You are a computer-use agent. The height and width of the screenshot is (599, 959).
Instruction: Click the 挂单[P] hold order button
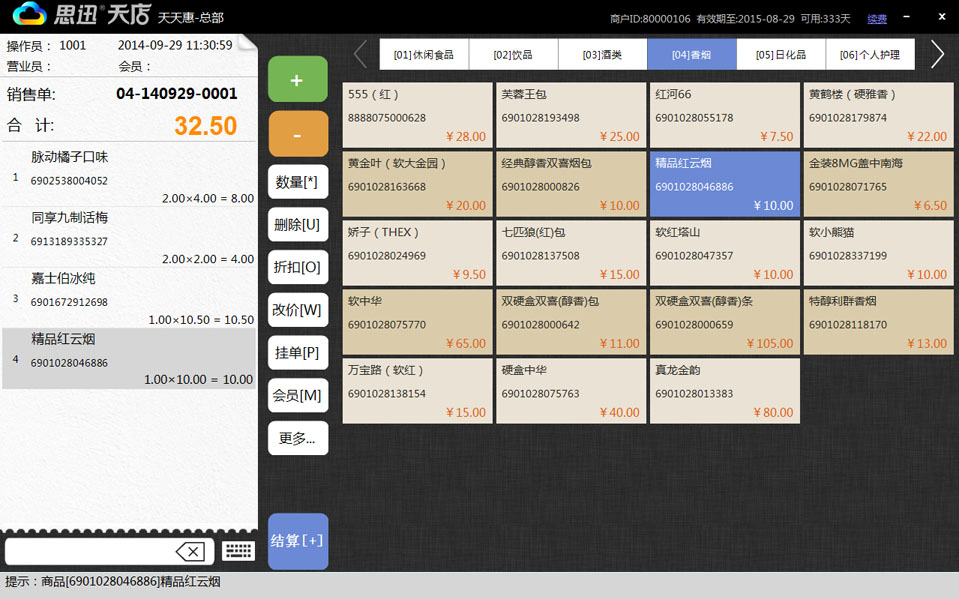coord(298,353)
